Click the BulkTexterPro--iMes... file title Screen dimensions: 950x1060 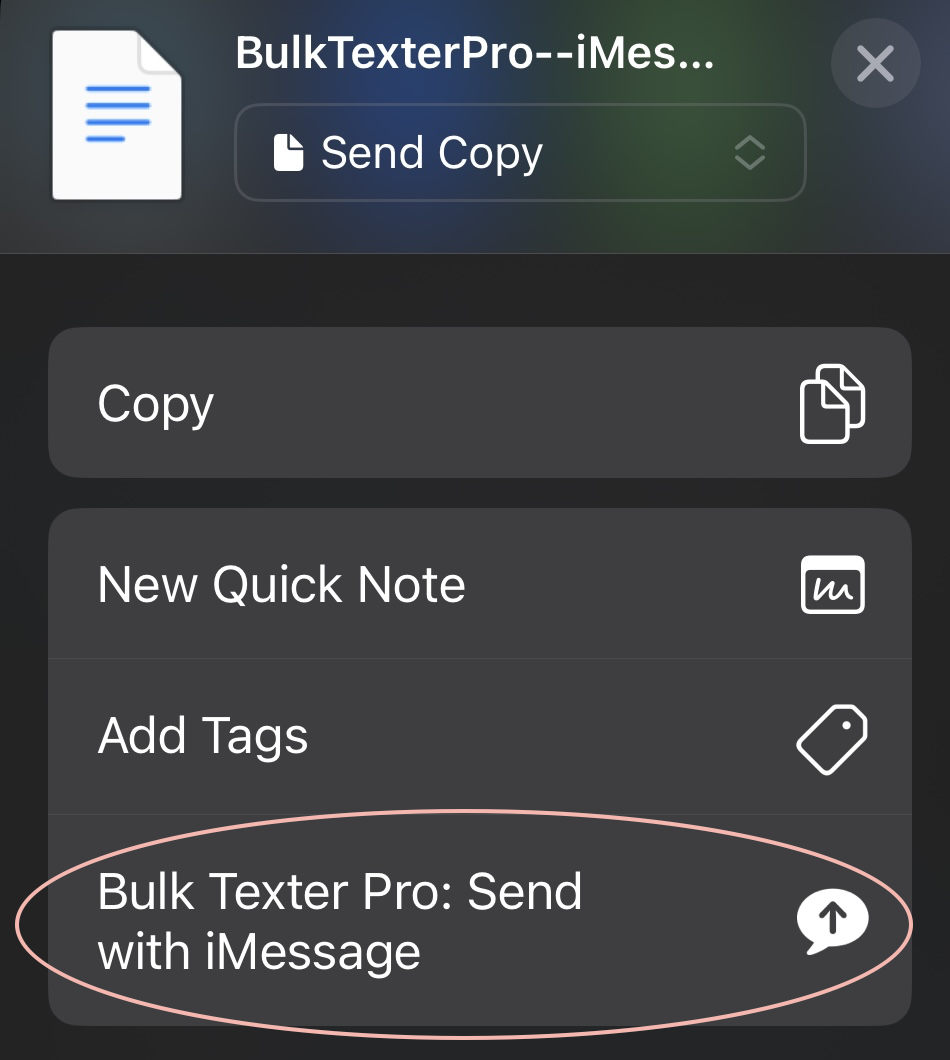point(475,53)
